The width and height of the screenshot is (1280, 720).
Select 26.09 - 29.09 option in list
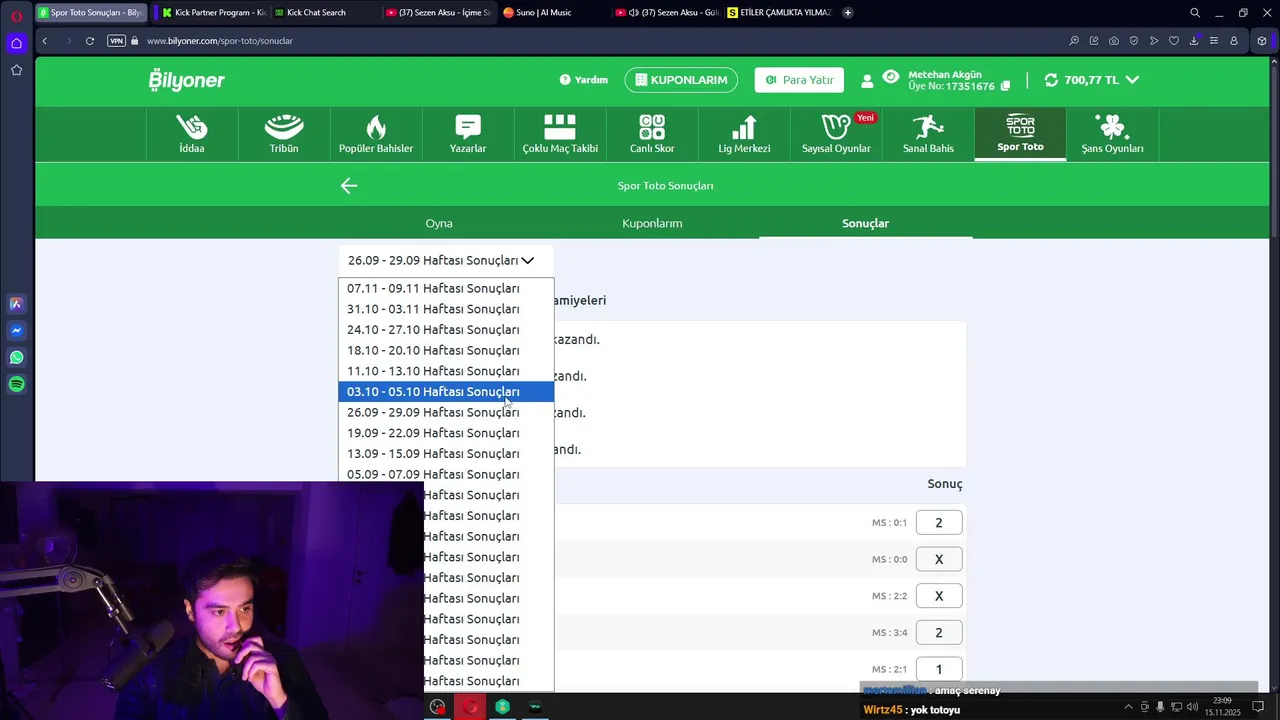tap(445, 412)
